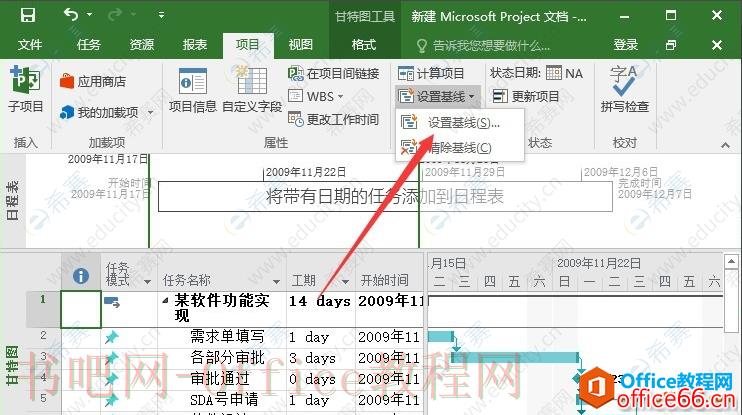Switch to the 任务 ribbon tab
The image size is (742, 415).
click(88, 44)
